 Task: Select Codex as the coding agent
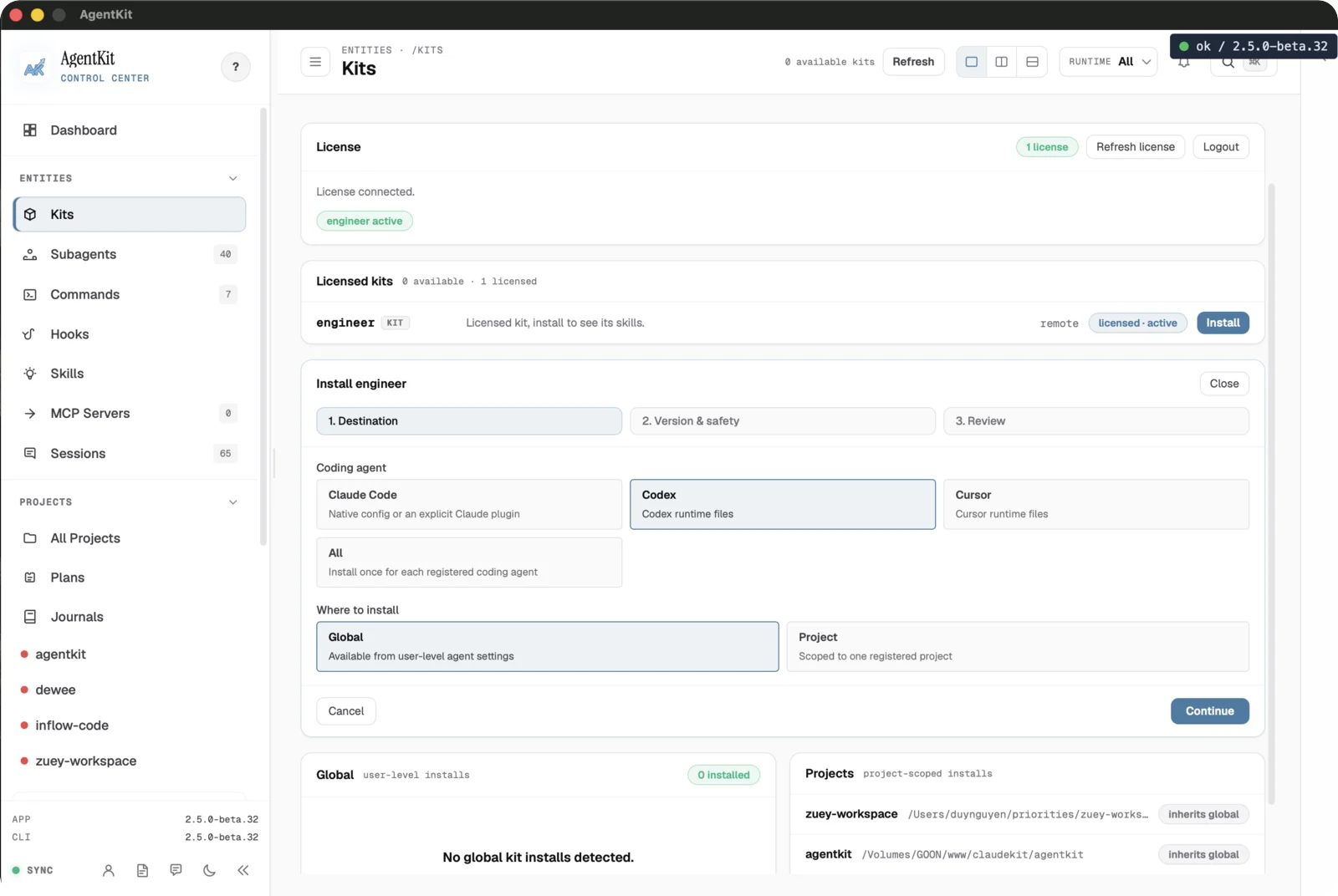[x=783, y=504]
